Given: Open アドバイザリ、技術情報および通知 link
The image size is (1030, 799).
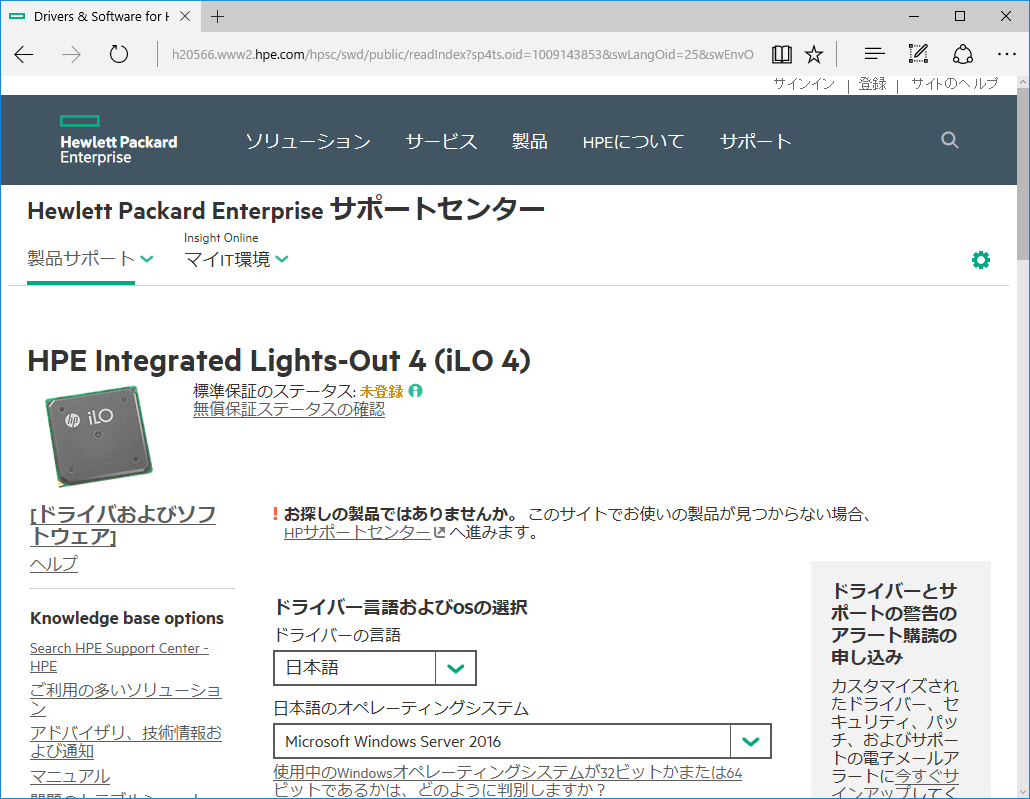Looking at the screenshot, I should click(125, 742).
